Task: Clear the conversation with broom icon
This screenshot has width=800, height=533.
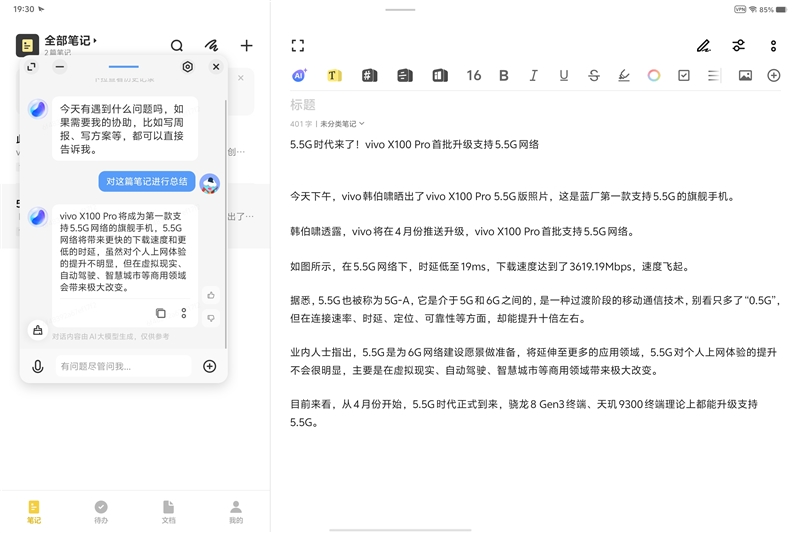Action: coord(38,330)
